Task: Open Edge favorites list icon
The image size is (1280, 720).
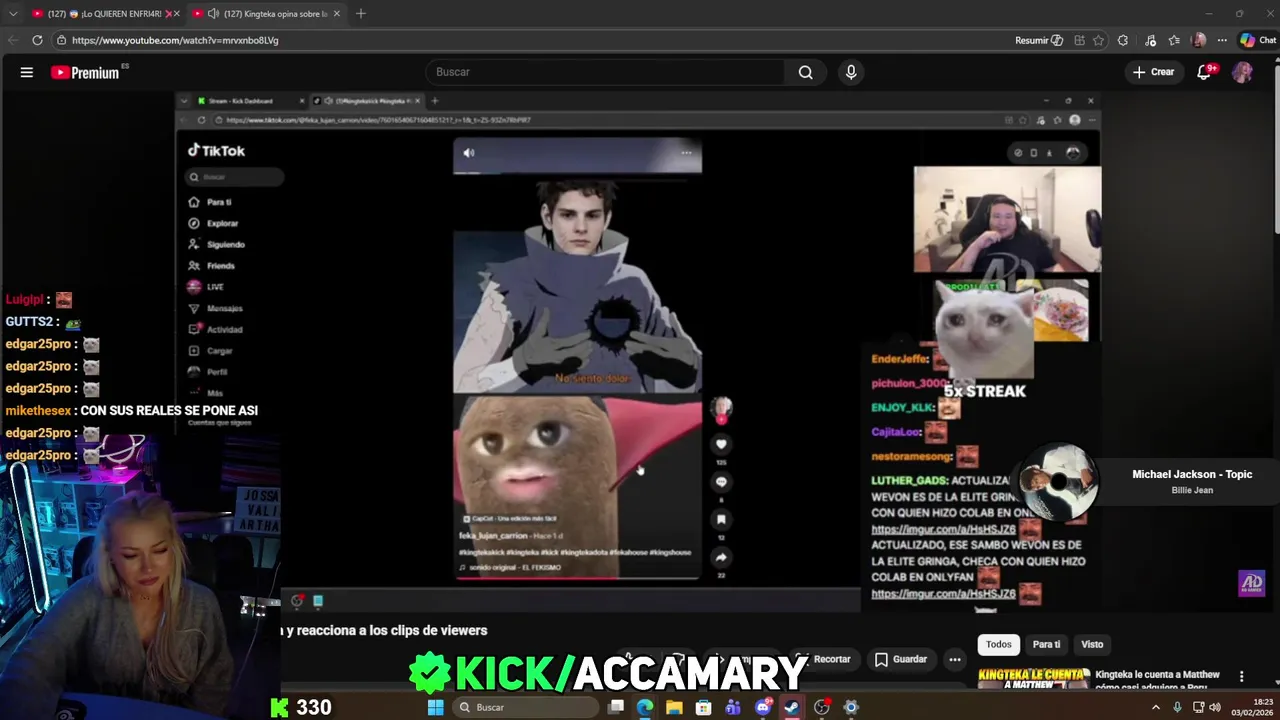Action: coord(1174,40)
